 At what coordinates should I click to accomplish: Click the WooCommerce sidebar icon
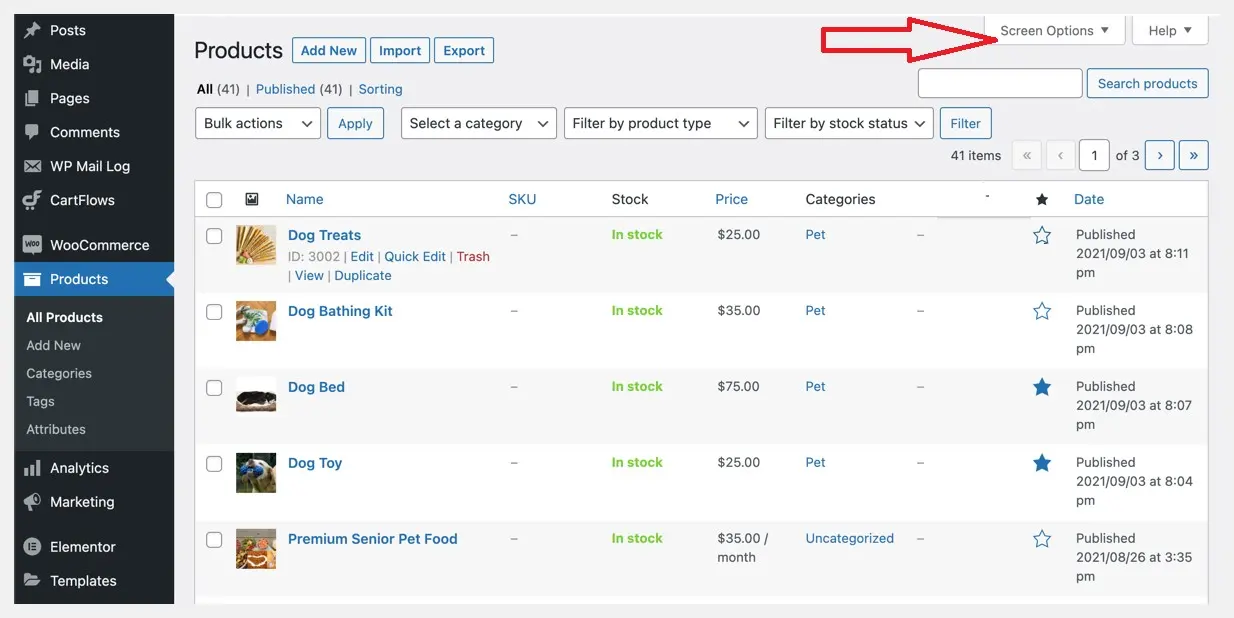(32, 245)
